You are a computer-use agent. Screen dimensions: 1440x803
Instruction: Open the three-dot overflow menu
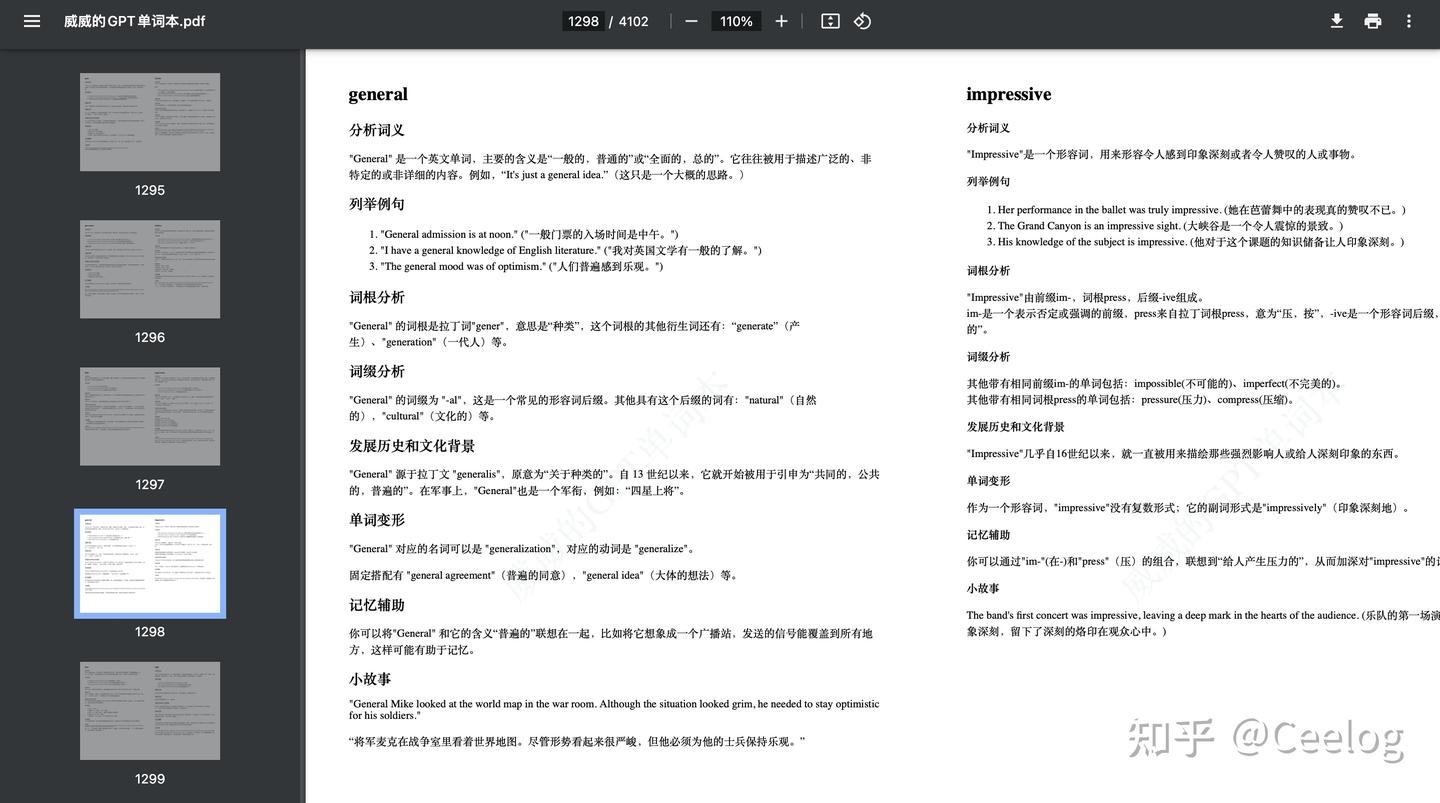pyautogui.click(x=1408, y=20)
